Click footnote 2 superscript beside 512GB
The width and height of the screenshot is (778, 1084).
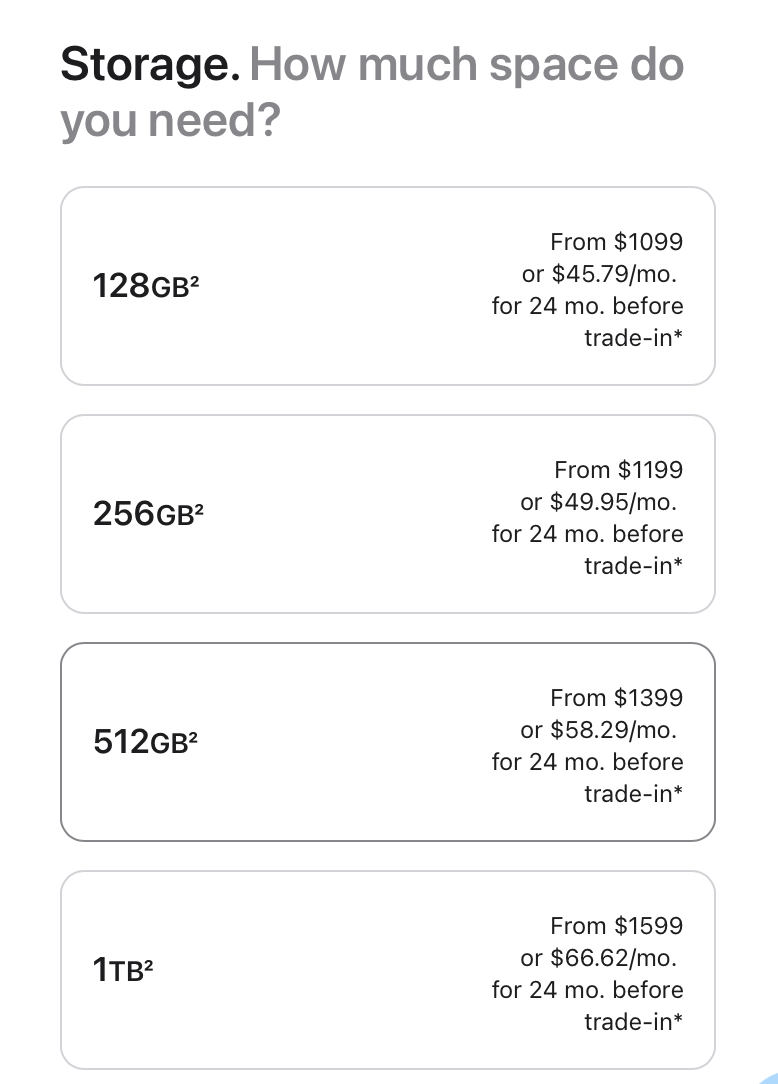coord(193,737)
